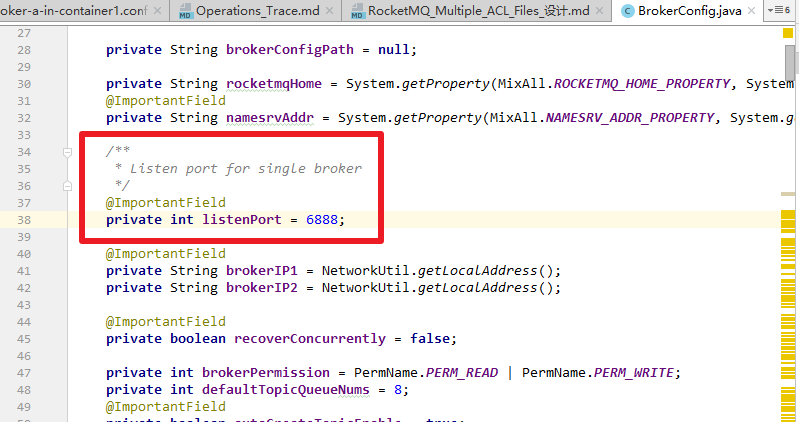Click ROCKETMQ_HOME_PROPERTY constant on line 30

tap(642, 84)
